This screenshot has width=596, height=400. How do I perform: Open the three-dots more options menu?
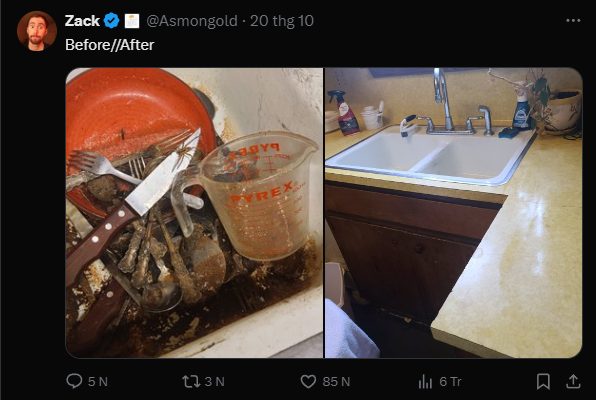click(573, 21)
